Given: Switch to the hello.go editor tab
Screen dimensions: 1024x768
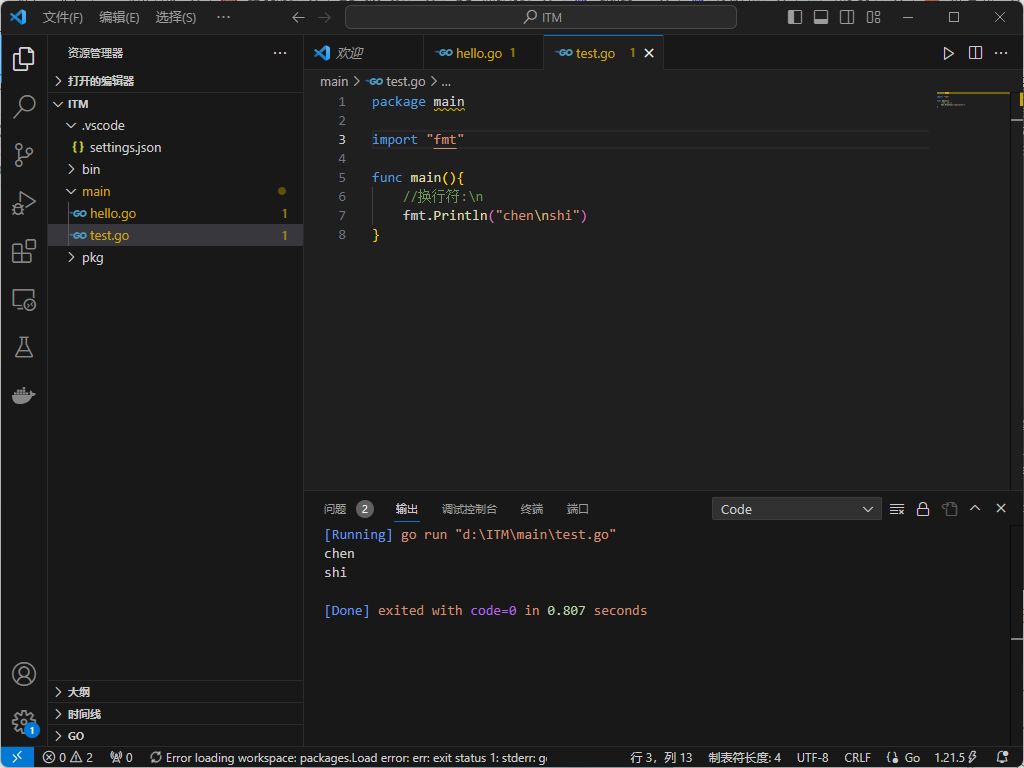Looking at the screenshot, I should pos(478,54).
